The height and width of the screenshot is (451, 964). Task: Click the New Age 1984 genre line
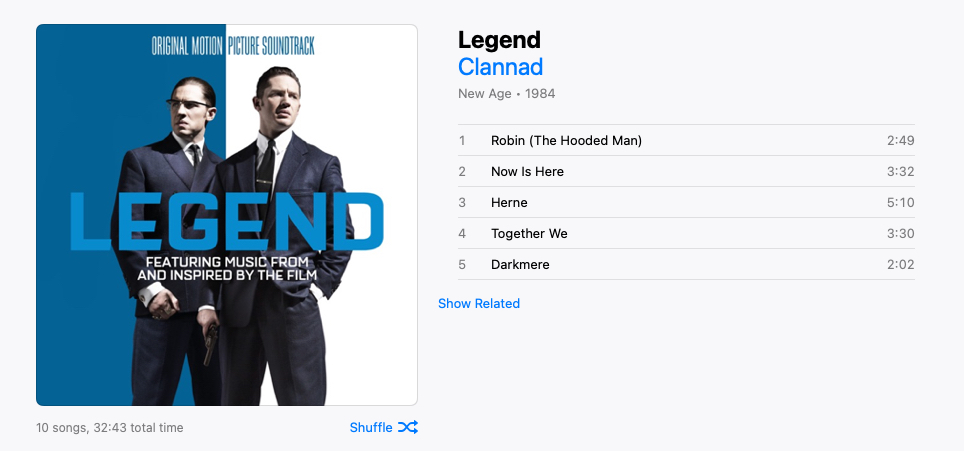pyautogui.click(x=507, y=94)
